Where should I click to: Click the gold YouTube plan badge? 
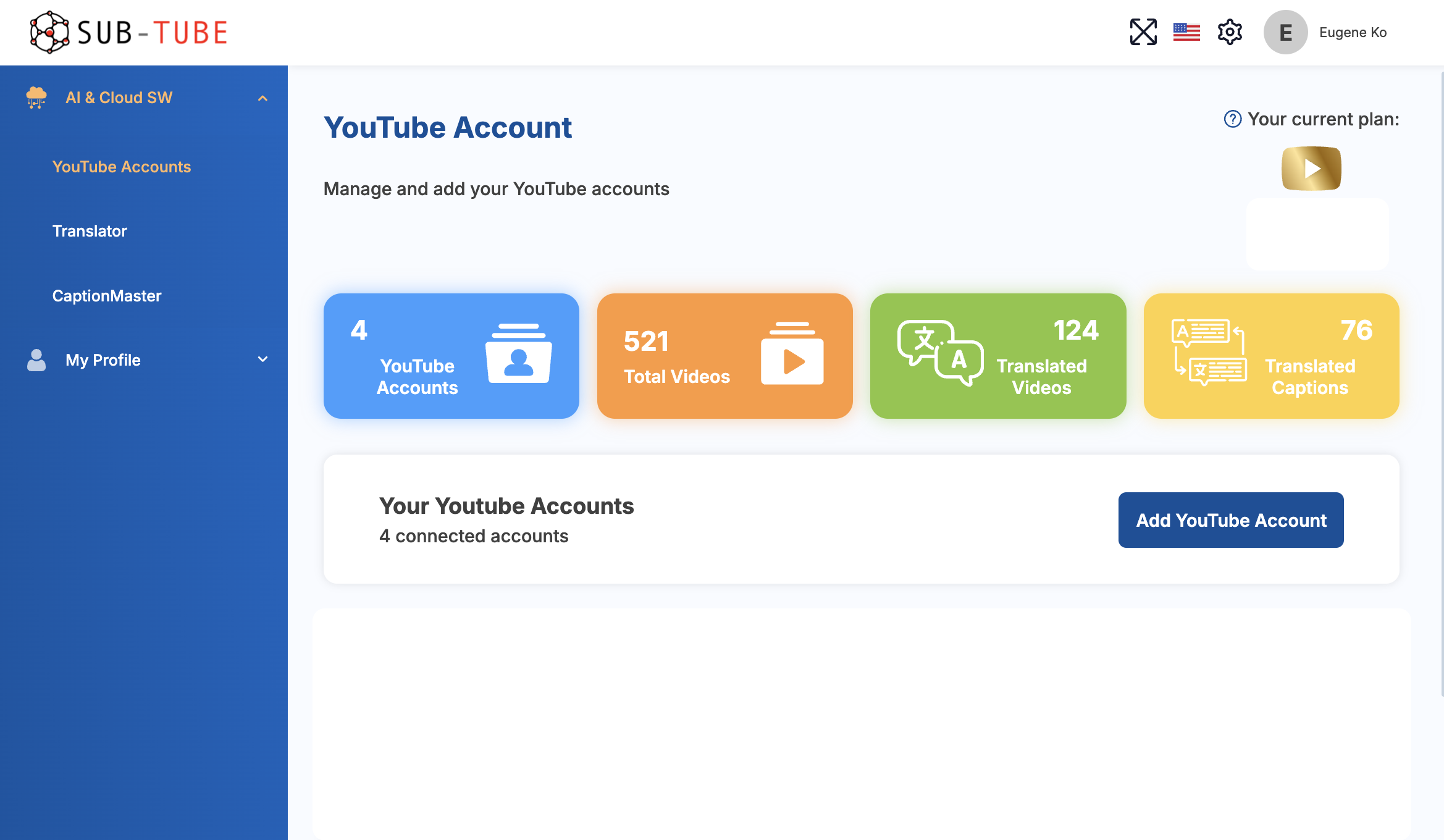(x=1311, y=168)
